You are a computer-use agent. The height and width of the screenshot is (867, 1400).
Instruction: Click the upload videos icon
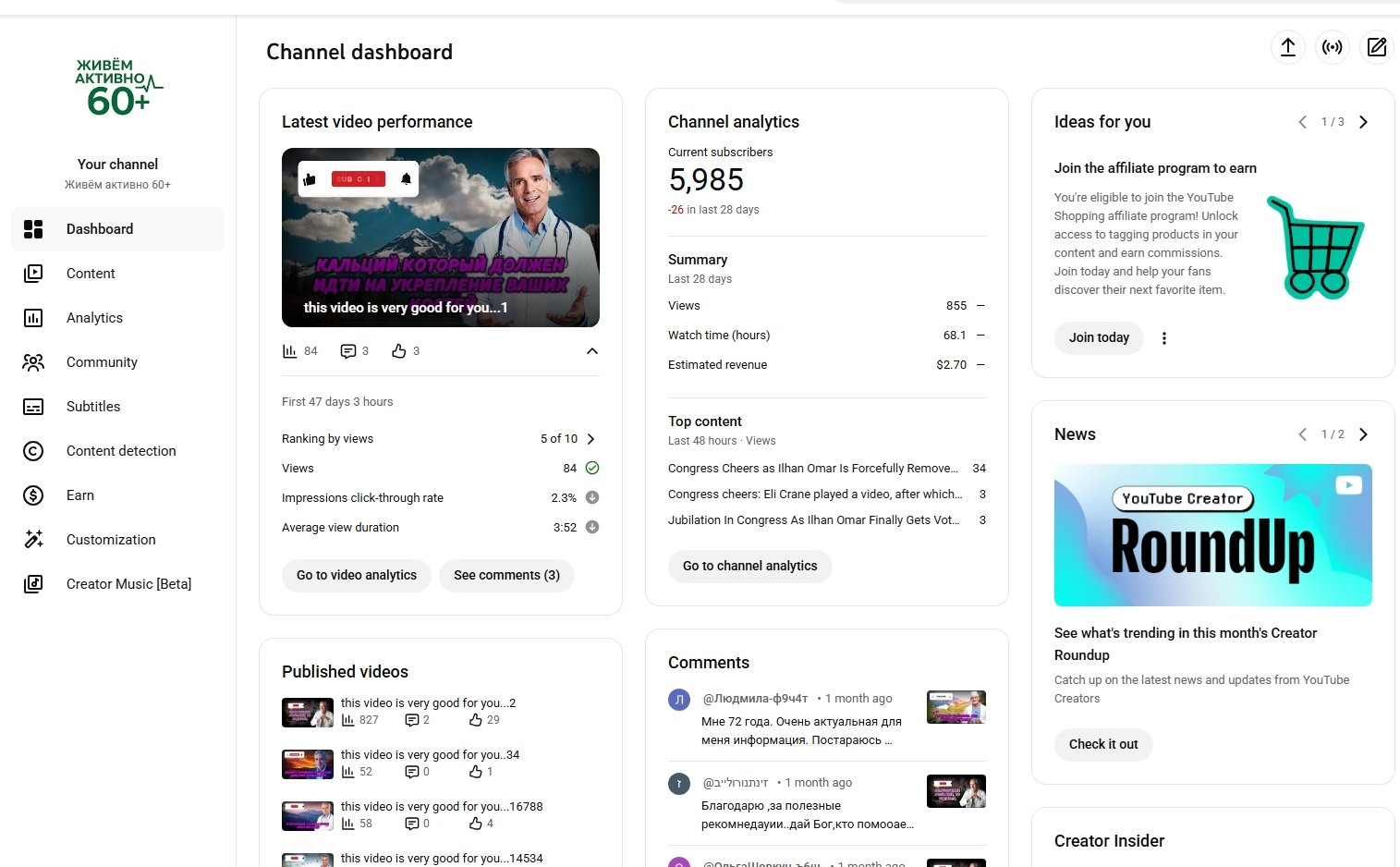click(x=1287, y=47)
